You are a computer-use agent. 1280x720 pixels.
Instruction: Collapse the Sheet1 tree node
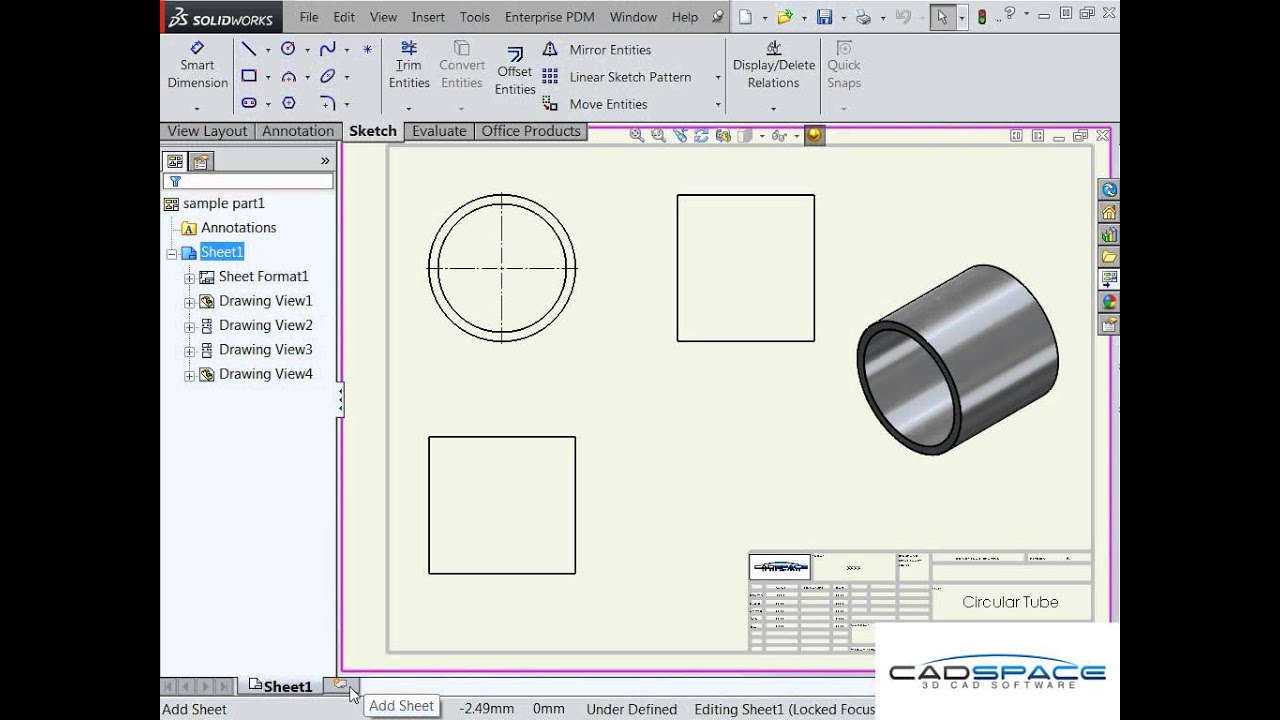(172, 253)
